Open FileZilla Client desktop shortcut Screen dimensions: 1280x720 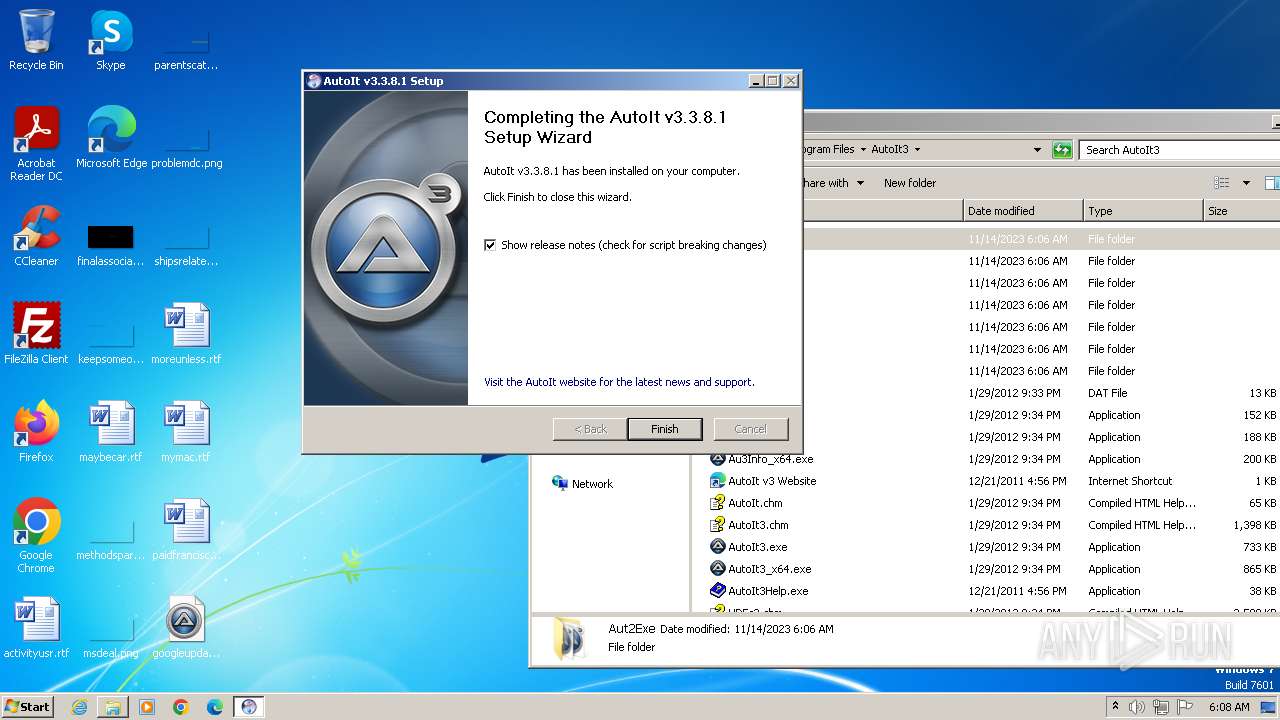36,334
